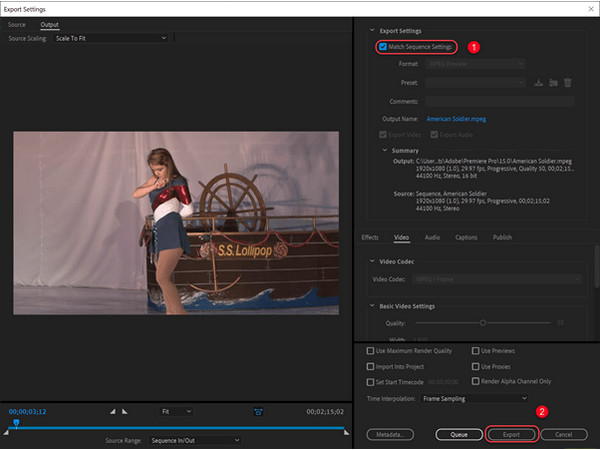Check Import Into Project

click(x=370, y=366)
